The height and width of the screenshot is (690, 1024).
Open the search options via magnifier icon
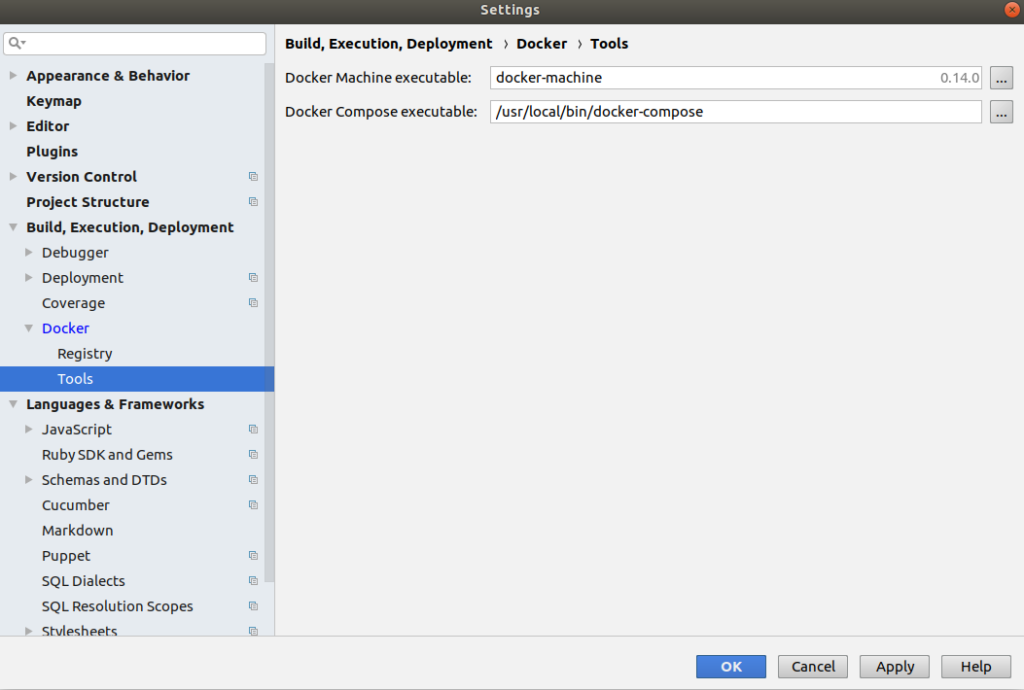click(x=15, y=44)
